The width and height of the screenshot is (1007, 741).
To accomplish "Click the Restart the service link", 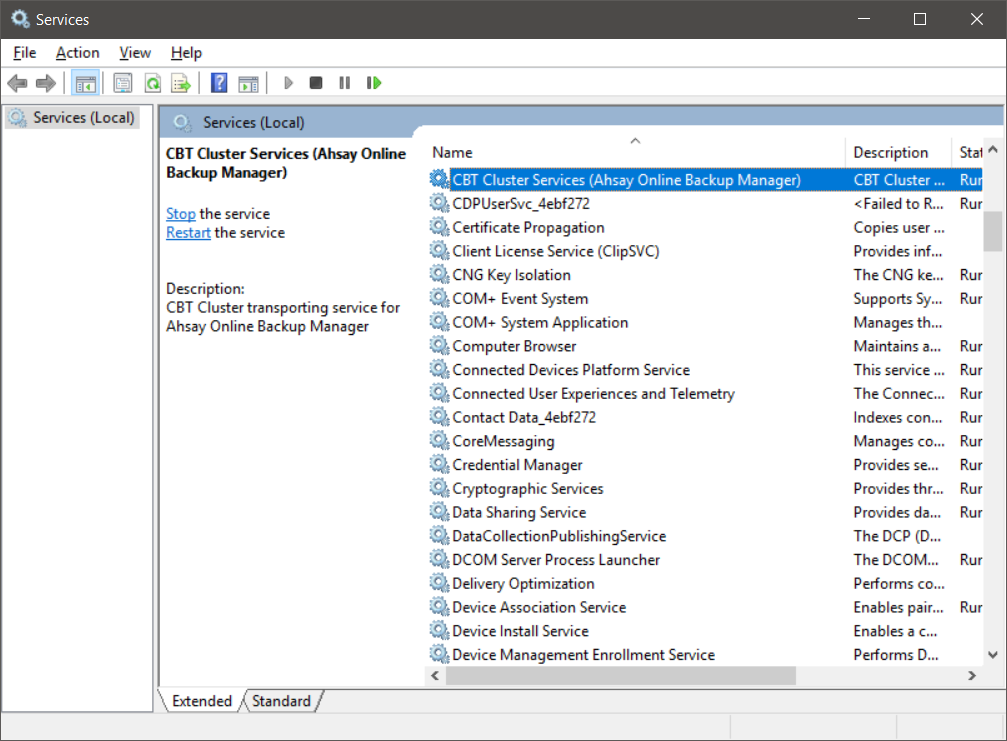I will tap(188, 232).
